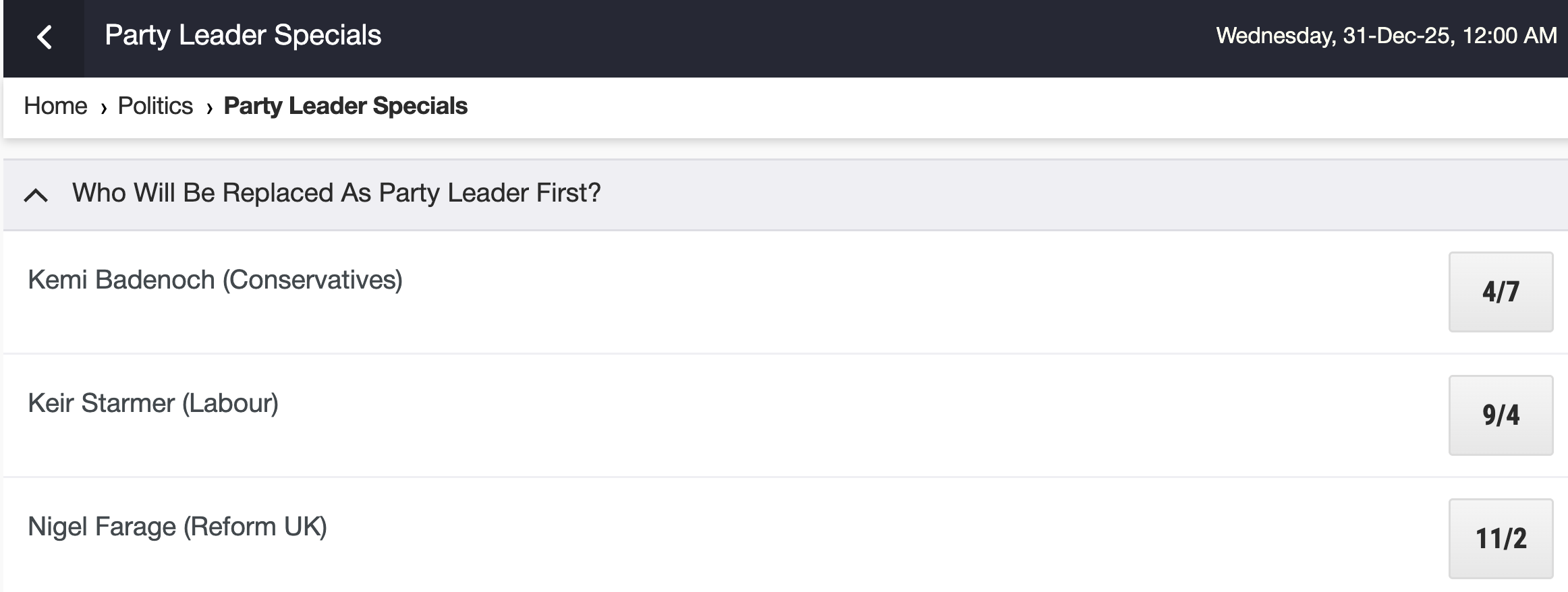Image resolution: width=1568 pixels, height=592 pixels.
Task: Click the Wednesday, 31-Dec-25 date
Action: (1334, 36)
